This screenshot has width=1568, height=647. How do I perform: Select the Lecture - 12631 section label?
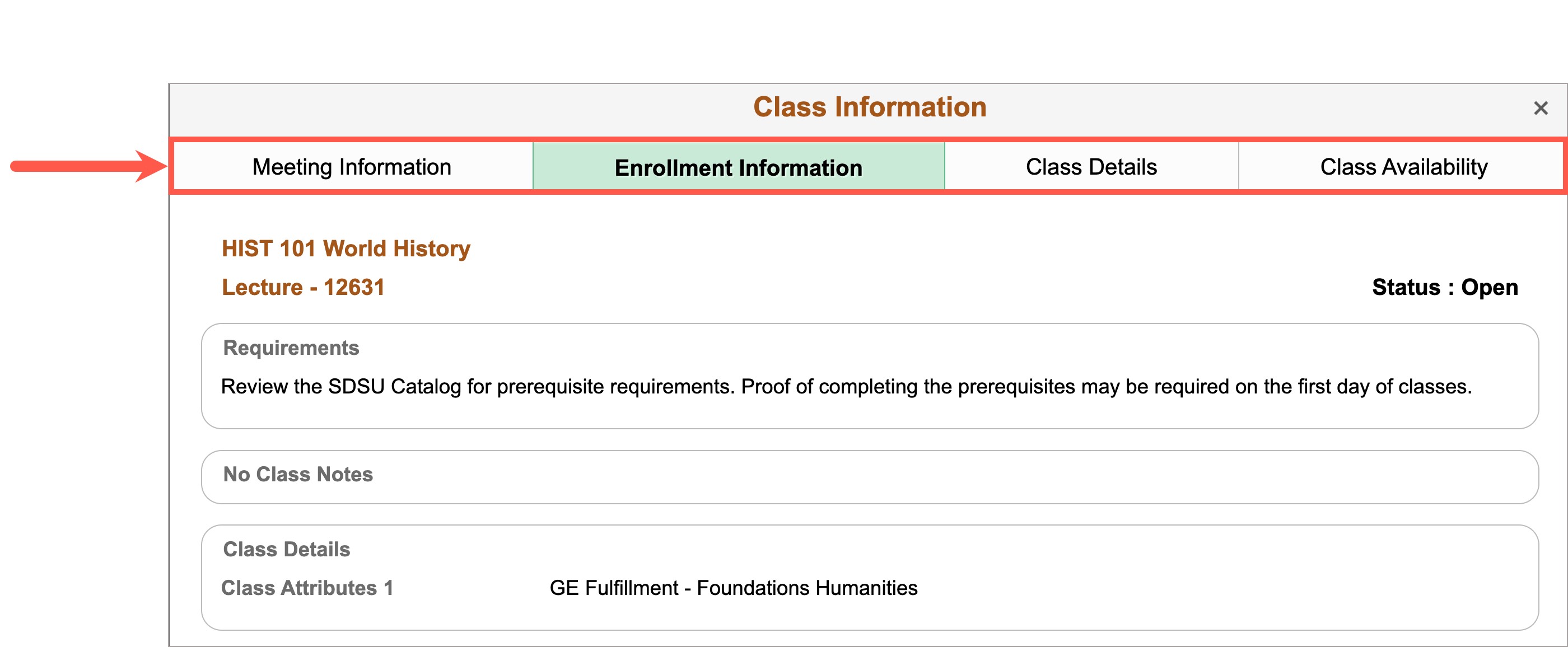point(303,287)
